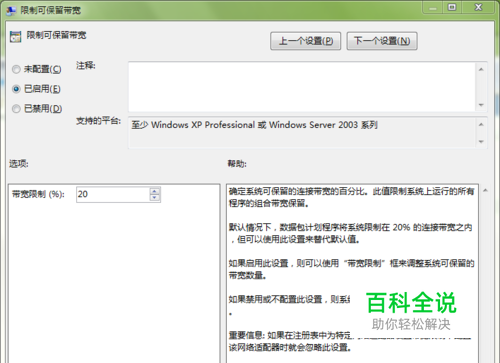This screenshot has height=363, width=500.
Task: Click the 下一个设置(N) button
Action: pyautogui.click(x=382, y=41)
